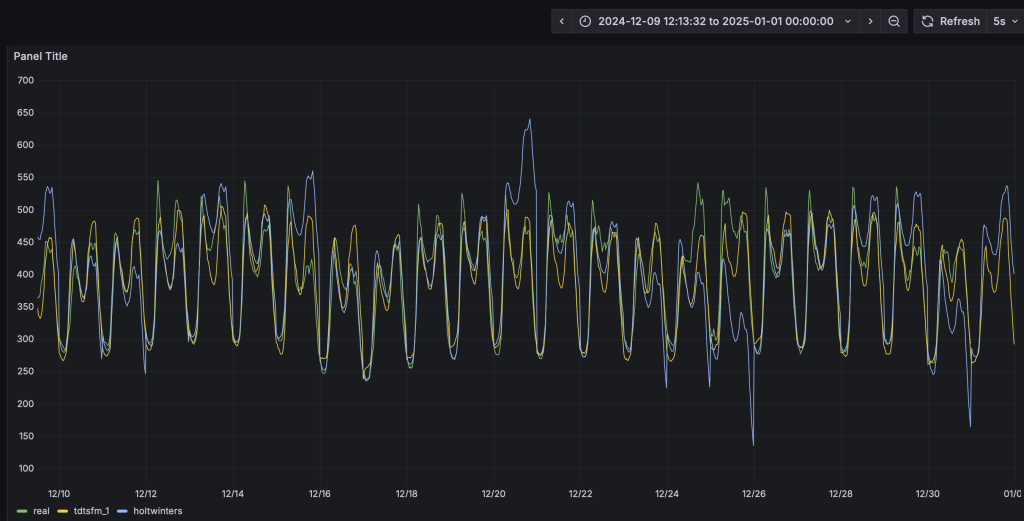
Task: Click the clock icon in the time picker
Action: pyautogui.click(x=585, y=21)
